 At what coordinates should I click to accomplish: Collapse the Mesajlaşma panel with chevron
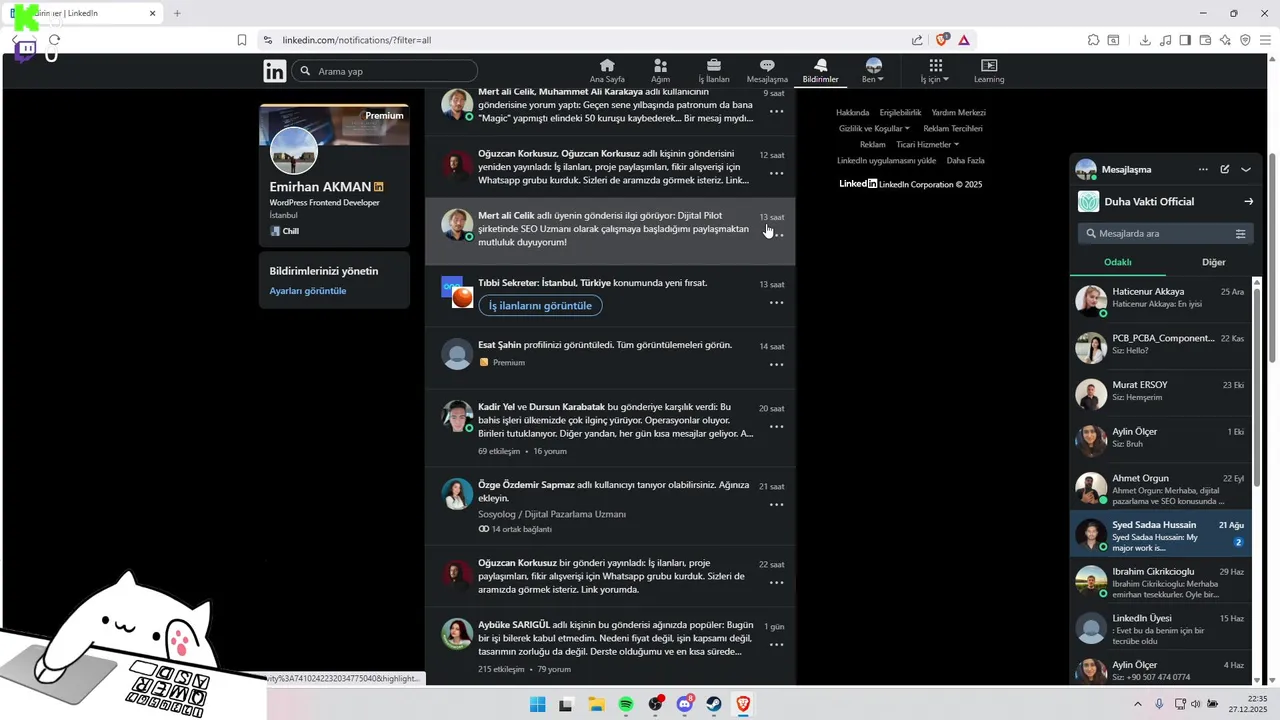[1246, 169]
